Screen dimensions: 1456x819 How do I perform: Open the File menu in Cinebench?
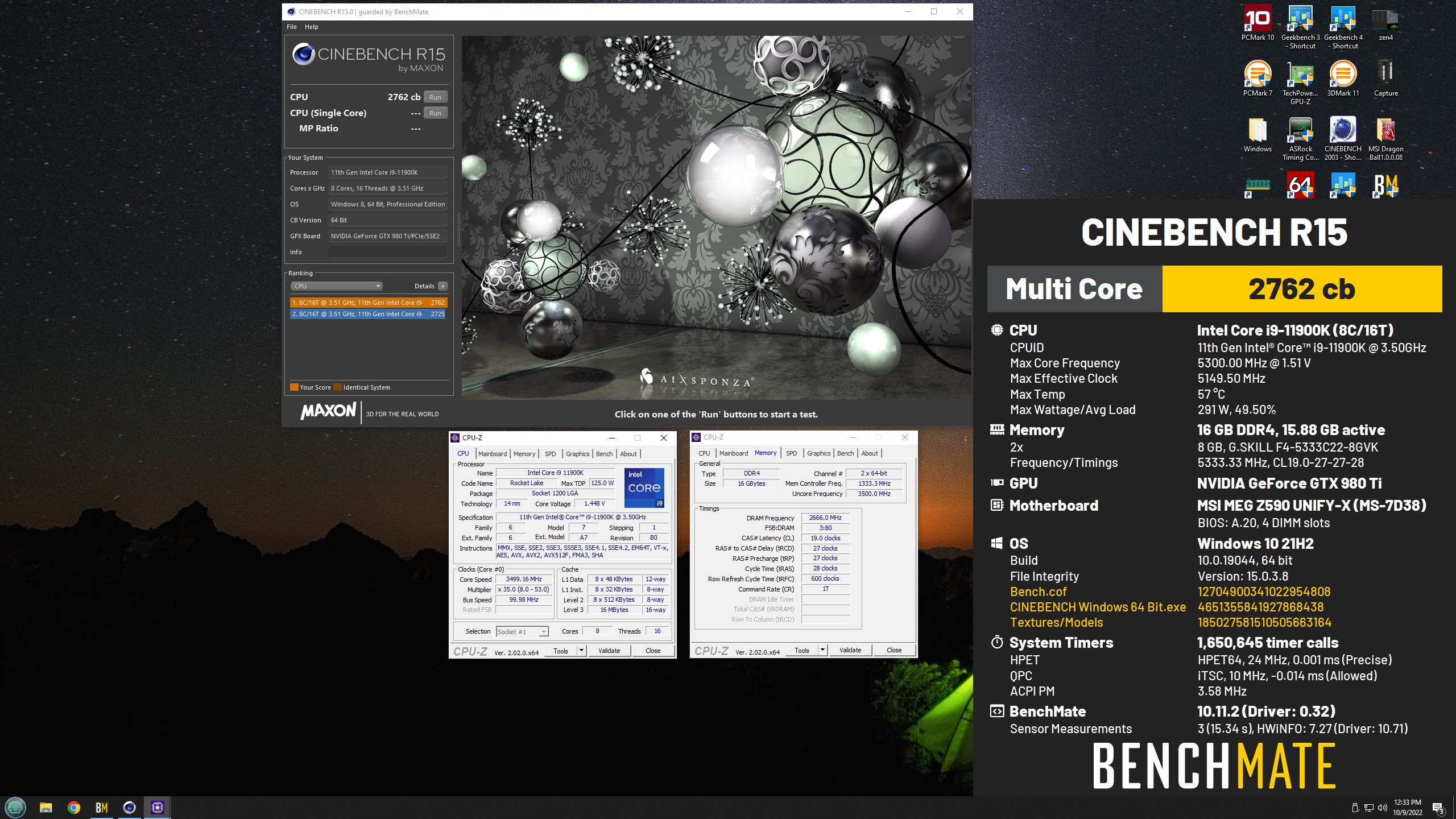292,27
